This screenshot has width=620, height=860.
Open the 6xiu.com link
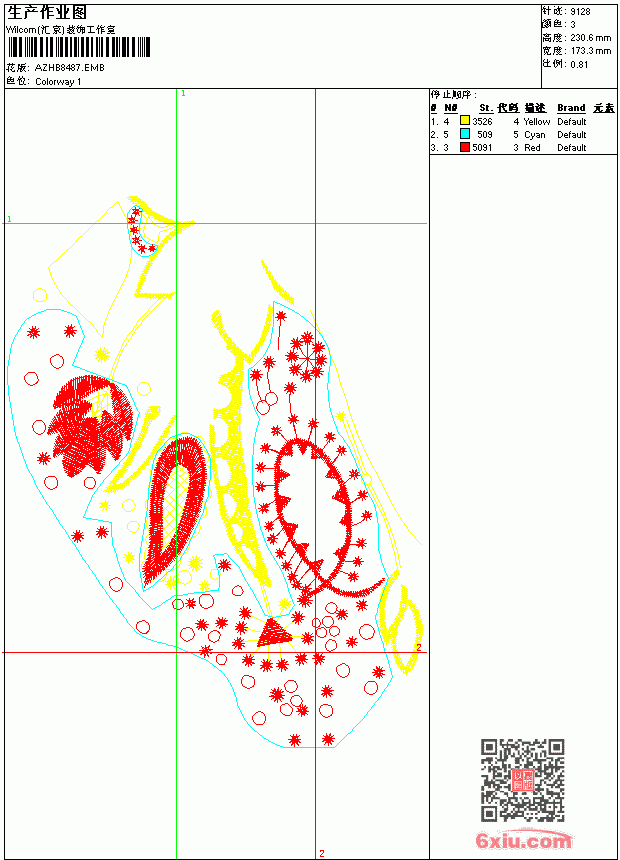click(523, 840)
